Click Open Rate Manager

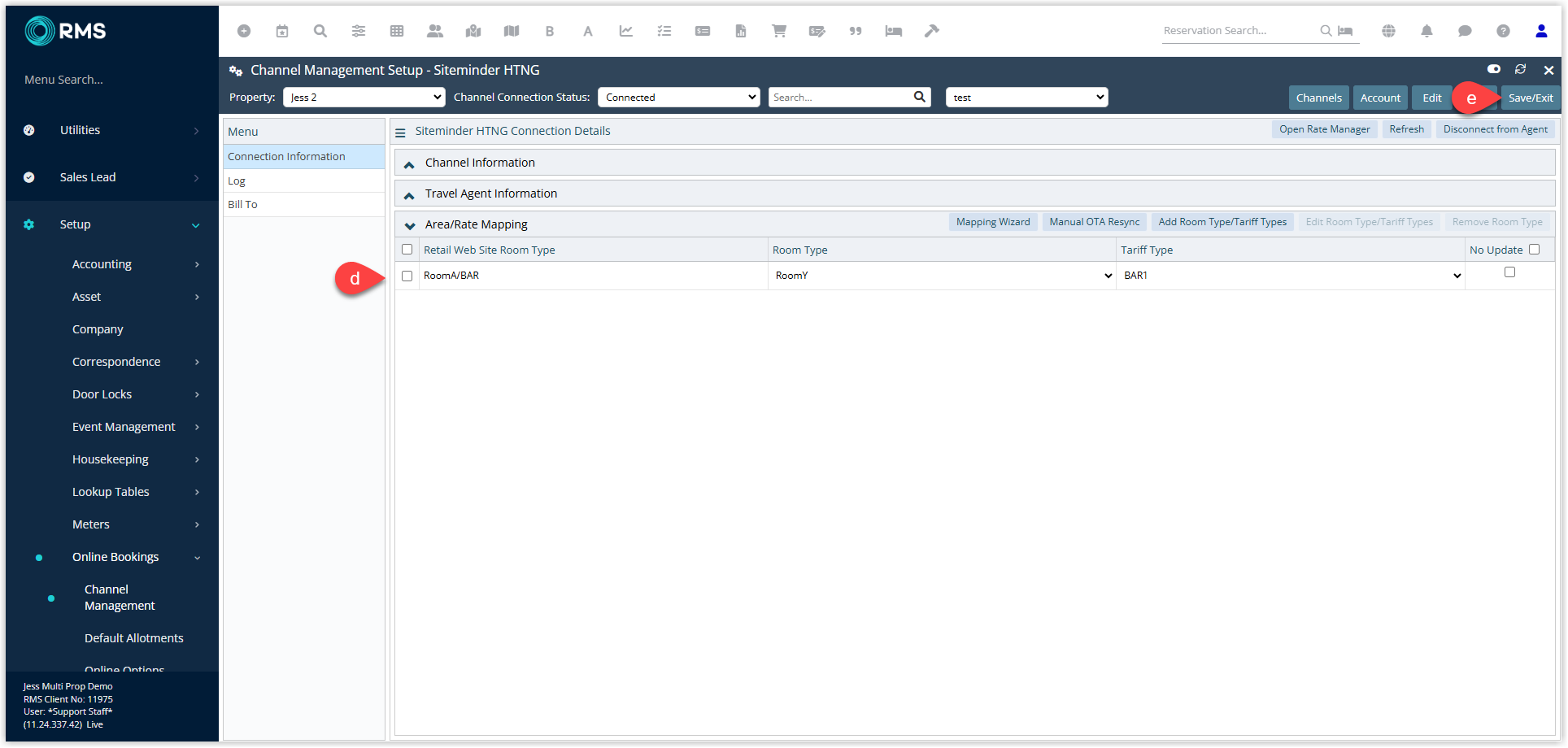(1325, 129)
